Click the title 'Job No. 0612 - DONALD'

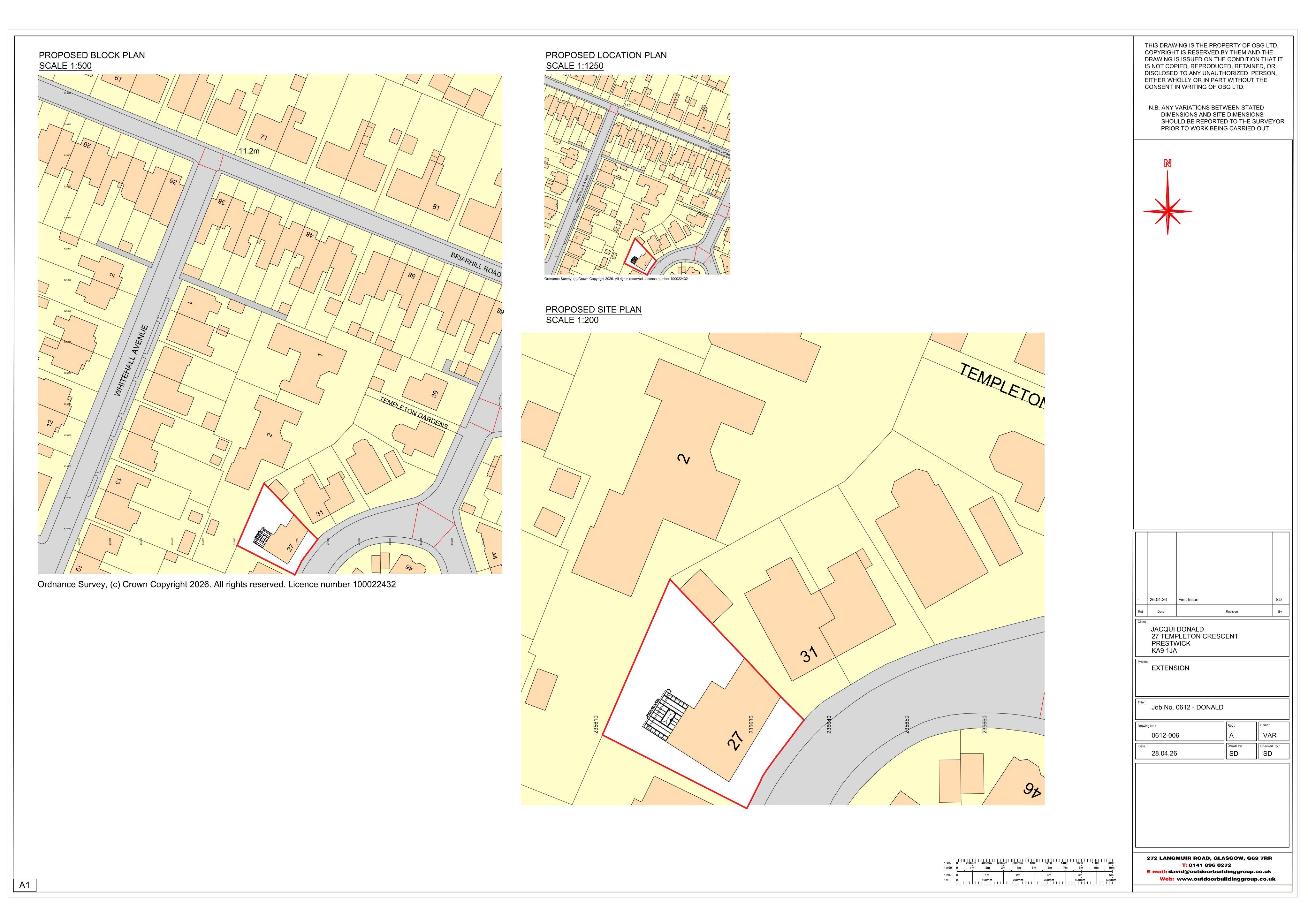[x=1187, y=708]
